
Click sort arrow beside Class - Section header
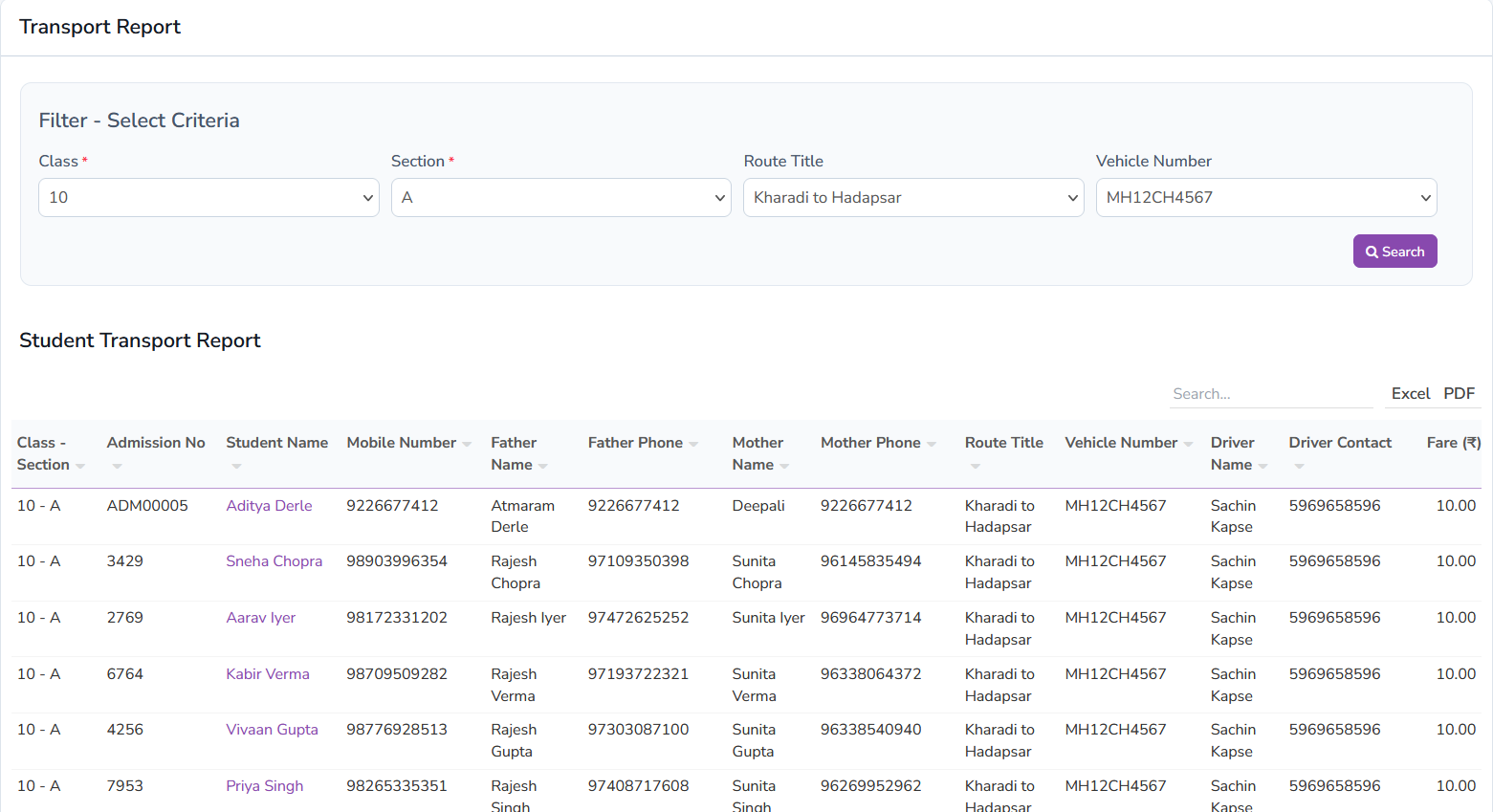pos(80,466)
